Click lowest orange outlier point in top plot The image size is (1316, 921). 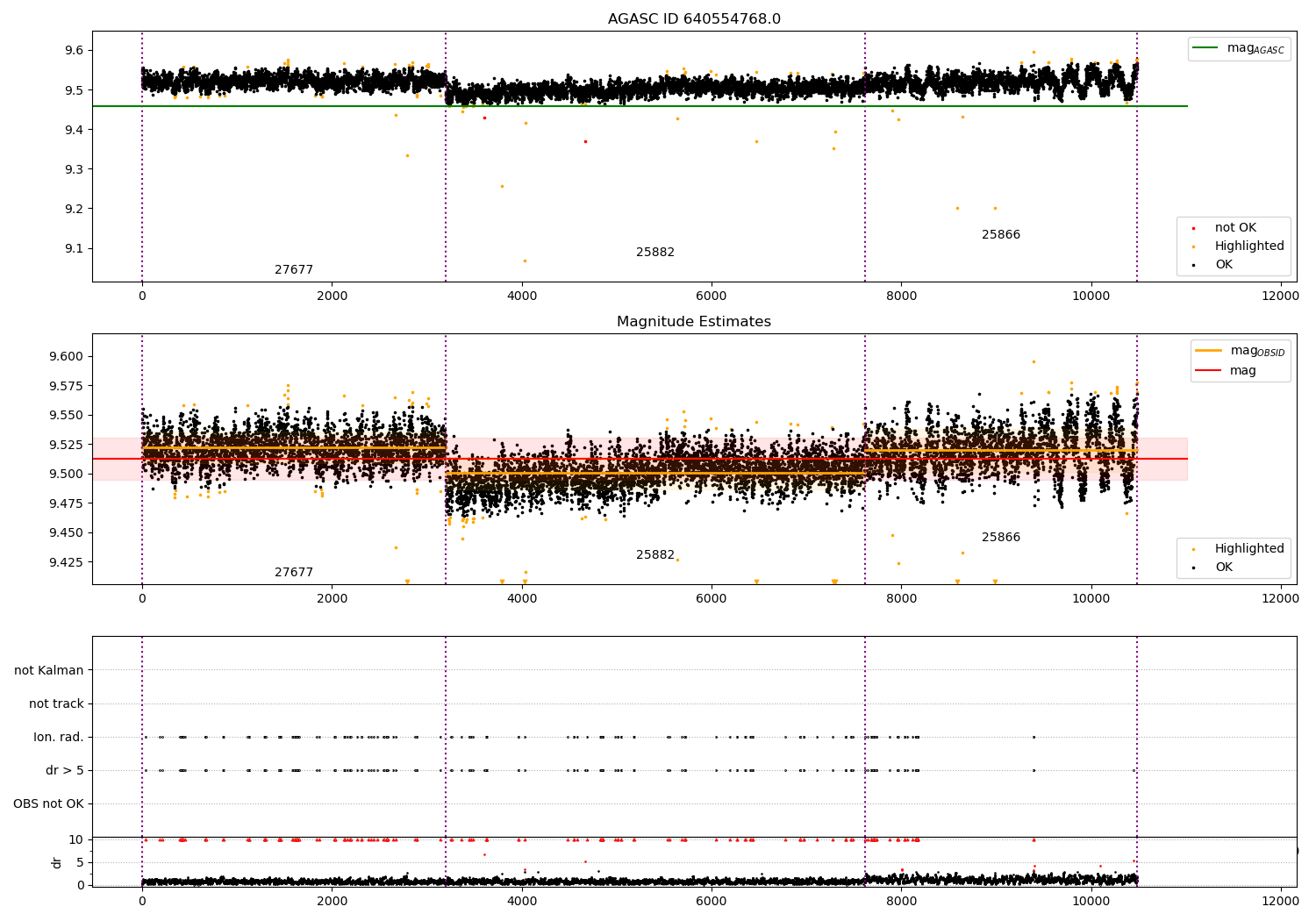pyautogui.click(x=525, y=261)
